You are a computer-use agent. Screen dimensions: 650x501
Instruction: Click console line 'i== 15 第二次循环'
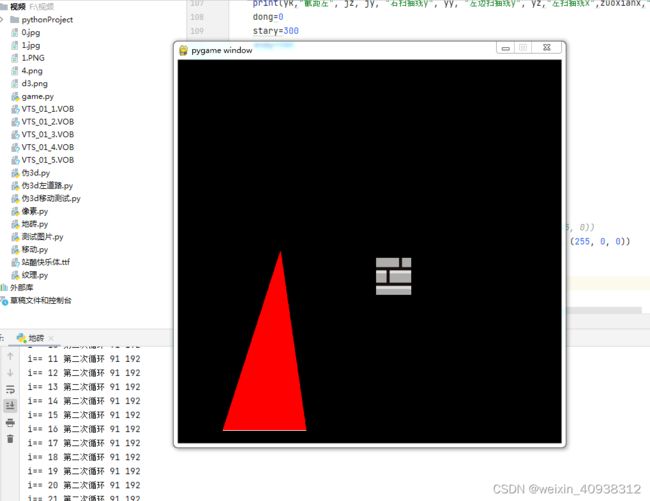84,415
